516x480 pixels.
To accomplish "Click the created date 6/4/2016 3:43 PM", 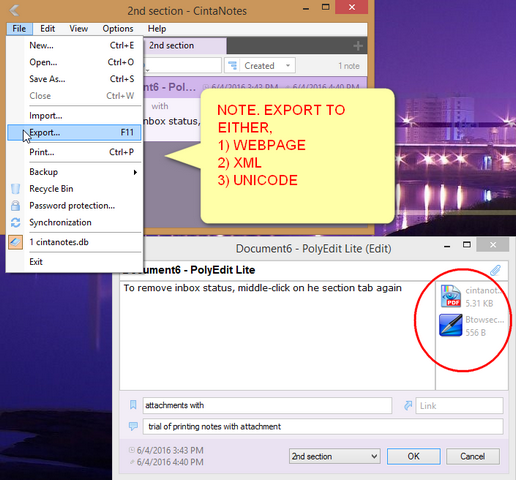I will tap(170, 451).
